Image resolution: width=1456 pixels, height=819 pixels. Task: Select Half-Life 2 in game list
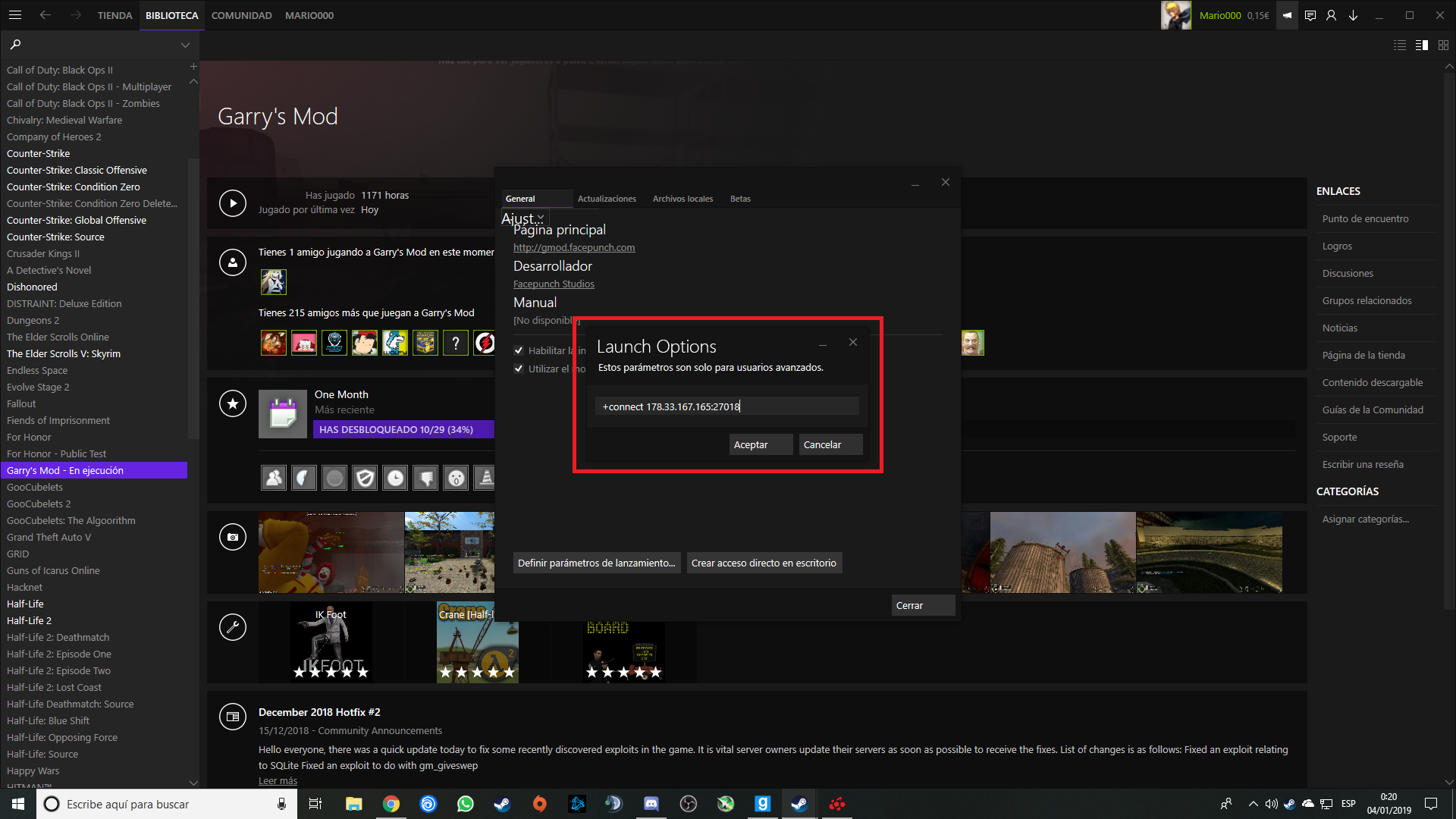click(x=29, y=620)
